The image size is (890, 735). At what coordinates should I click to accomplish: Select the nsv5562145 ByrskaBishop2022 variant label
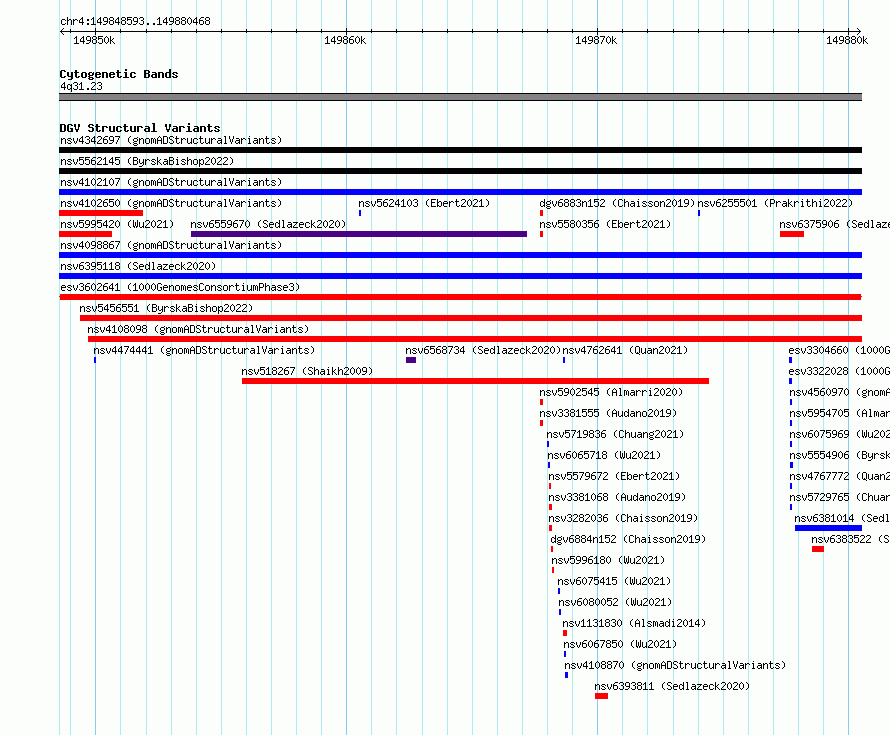[147, 161]
